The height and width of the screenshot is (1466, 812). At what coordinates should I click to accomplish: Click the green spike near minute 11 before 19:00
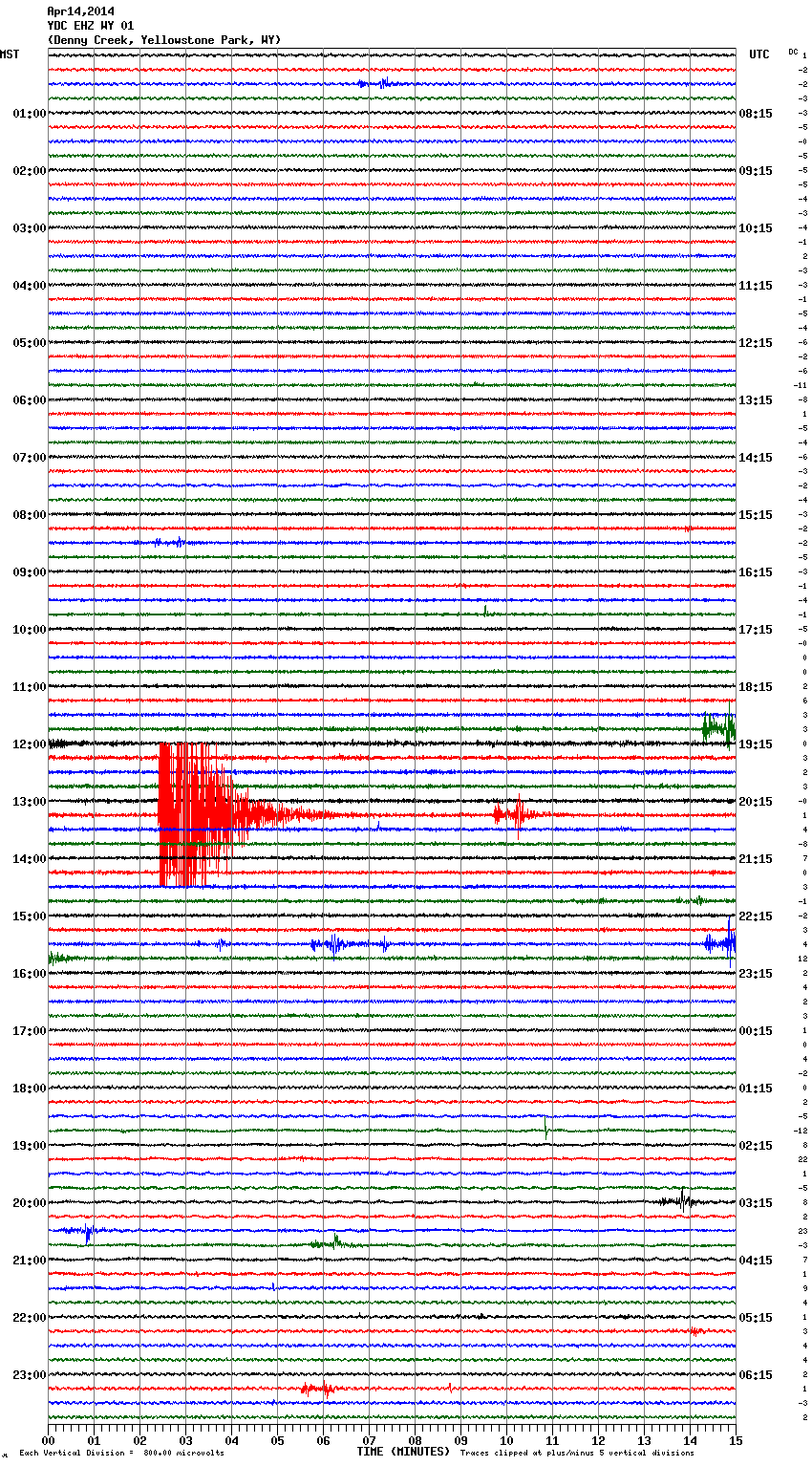(x=545, y=1128)
